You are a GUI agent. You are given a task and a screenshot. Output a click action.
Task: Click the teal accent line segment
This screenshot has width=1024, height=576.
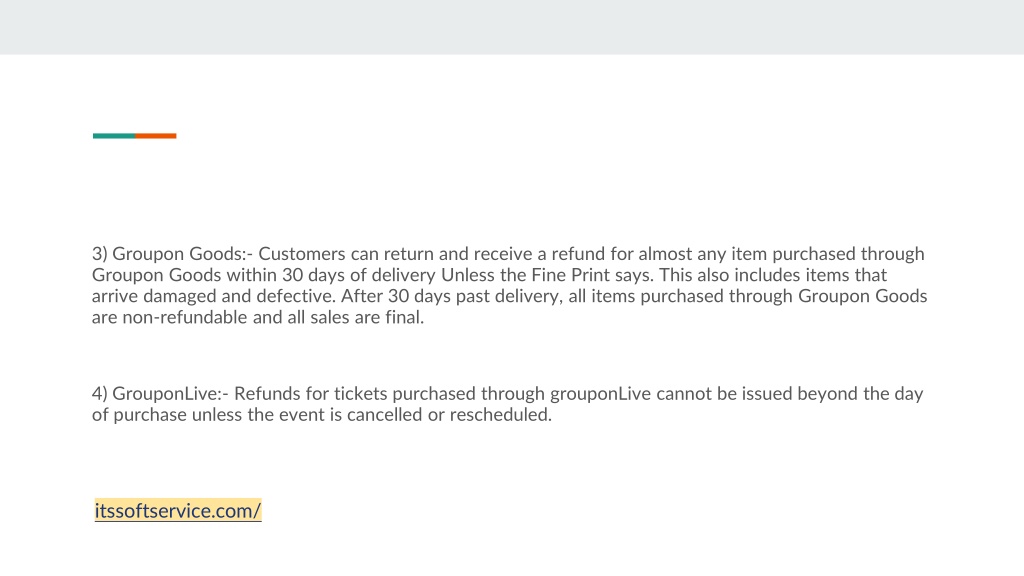pyautogui.click(x=114, y=136)
